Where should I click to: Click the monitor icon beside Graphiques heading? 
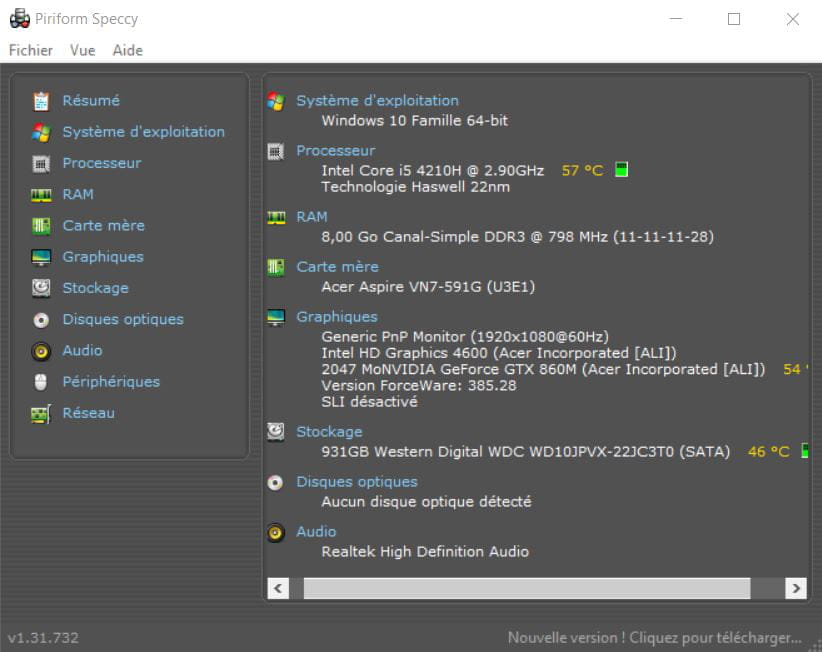coord(276,317)
